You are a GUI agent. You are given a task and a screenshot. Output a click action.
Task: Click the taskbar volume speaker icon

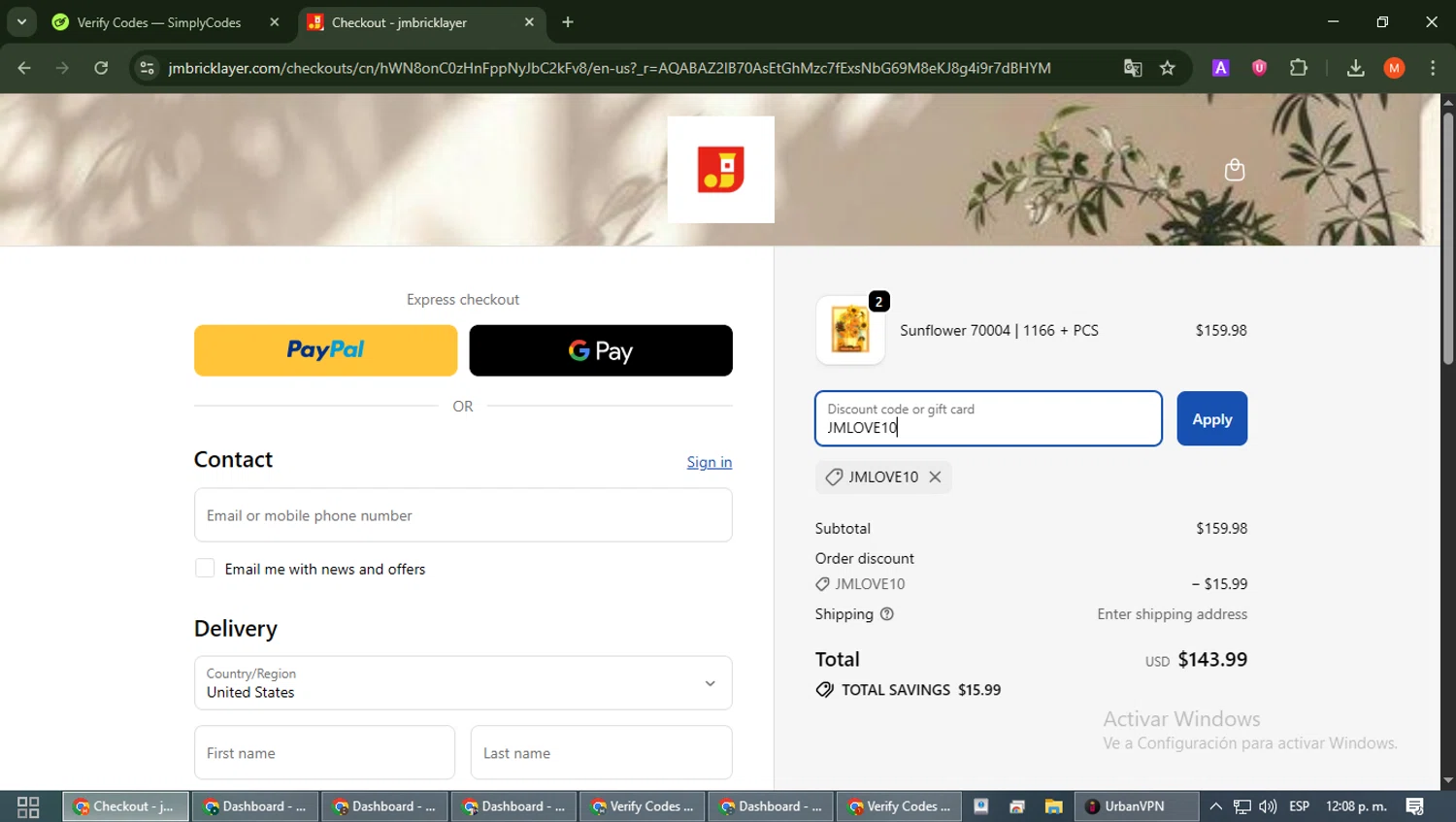point(1268,806)
